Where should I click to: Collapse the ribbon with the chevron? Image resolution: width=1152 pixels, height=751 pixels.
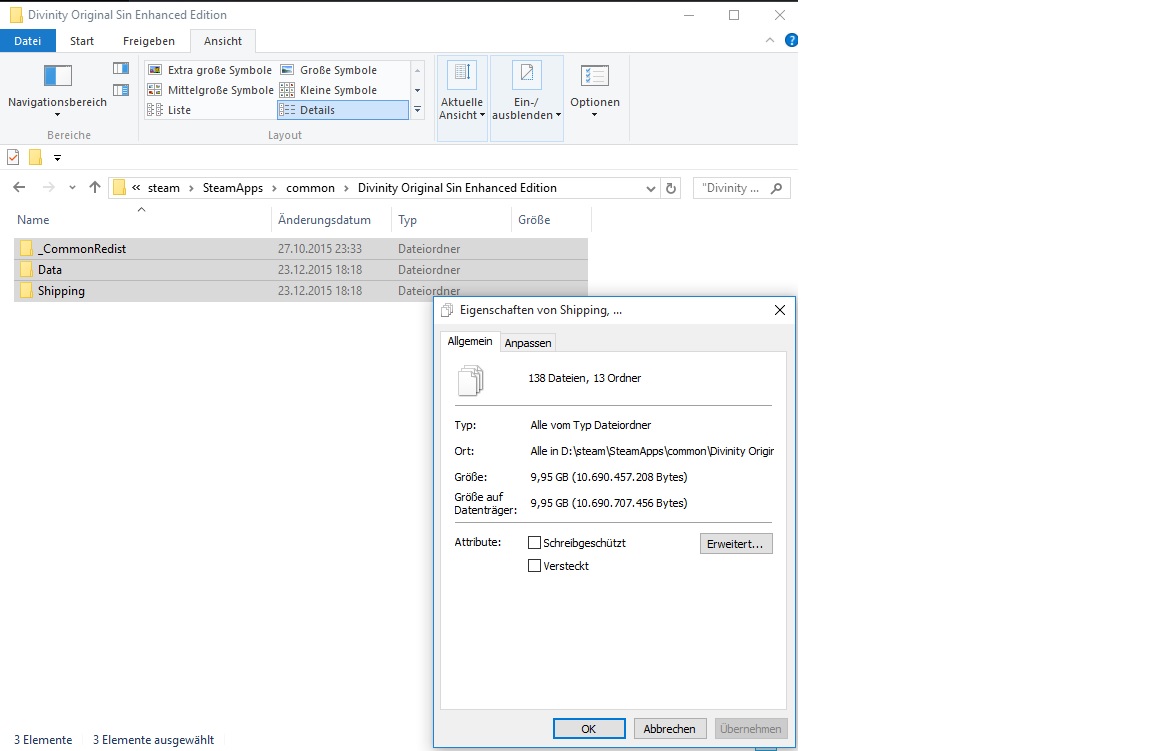(x=770, y=40)
